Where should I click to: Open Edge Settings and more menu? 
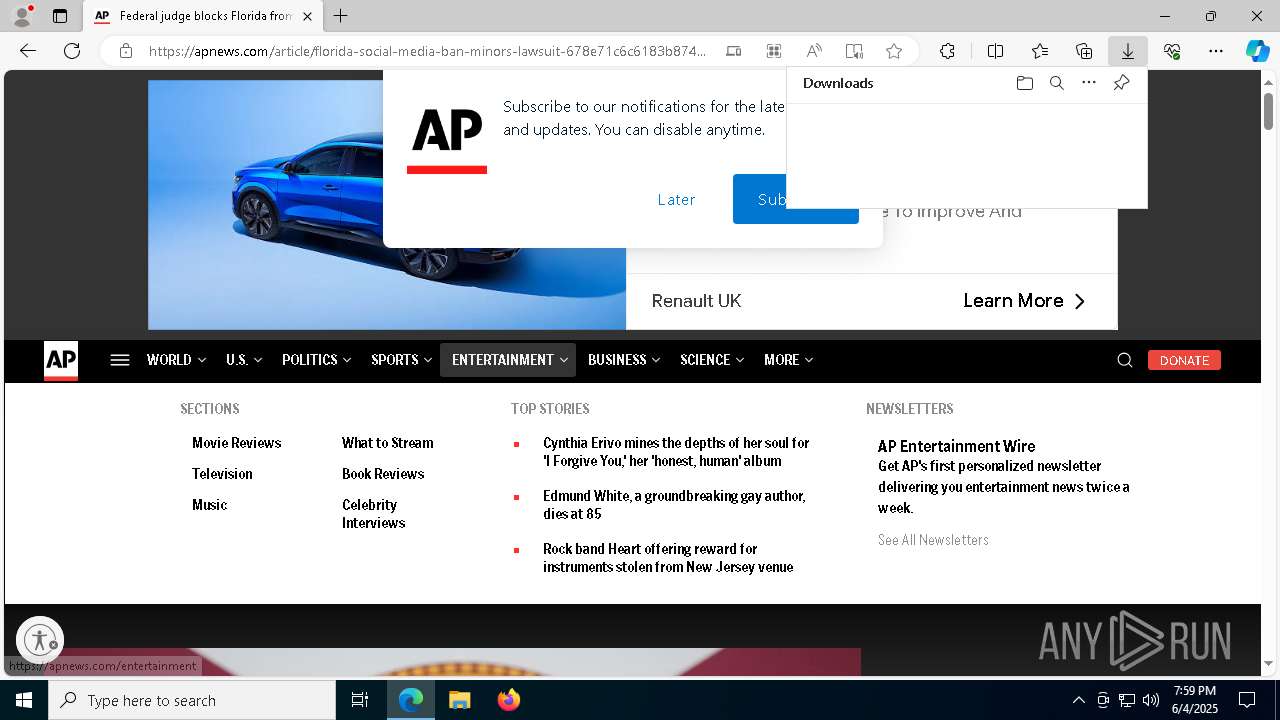[1216, 51]
